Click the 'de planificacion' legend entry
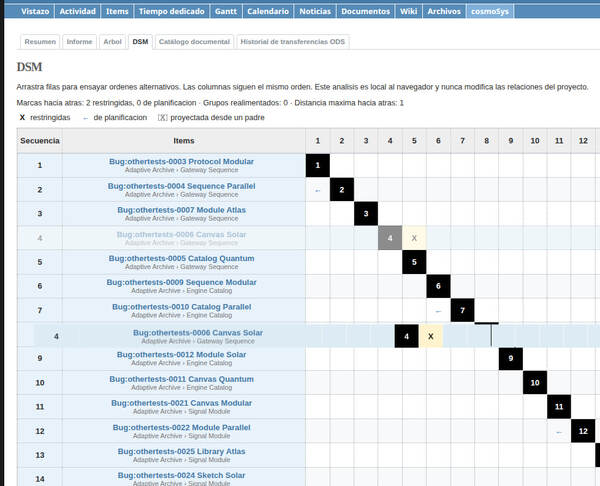The height and width of the screenshot is (486, 600). 115,117
